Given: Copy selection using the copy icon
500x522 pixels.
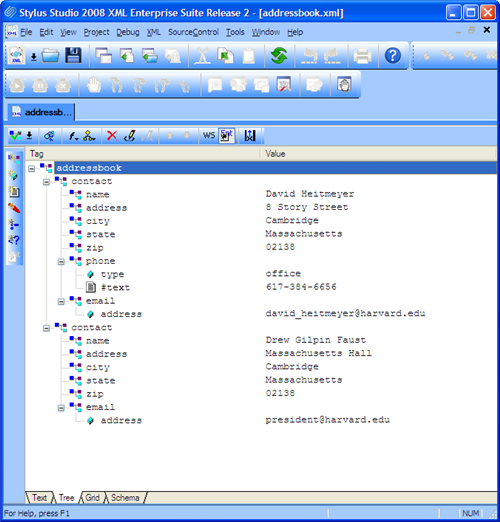Looking at the screenshot, I should click(225, 56).
